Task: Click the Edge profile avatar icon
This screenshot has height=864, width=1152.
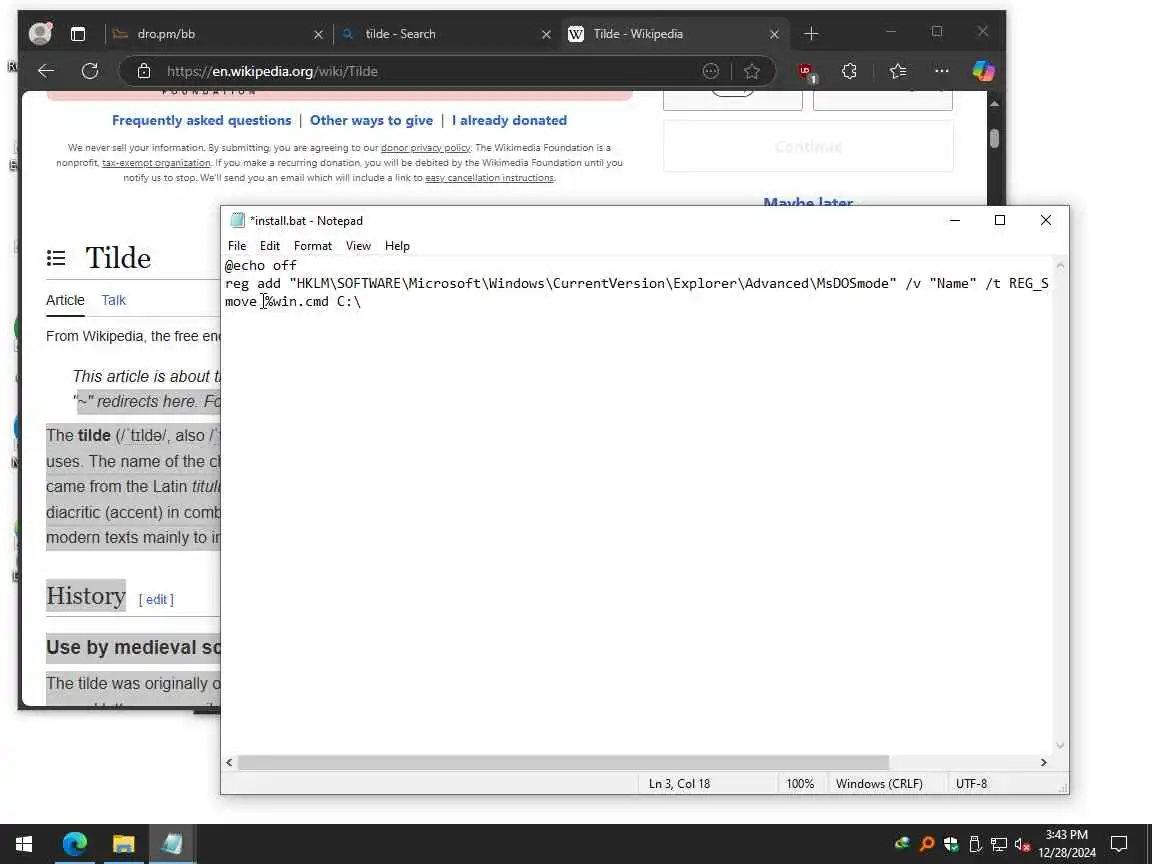Action: click(40, 33)
